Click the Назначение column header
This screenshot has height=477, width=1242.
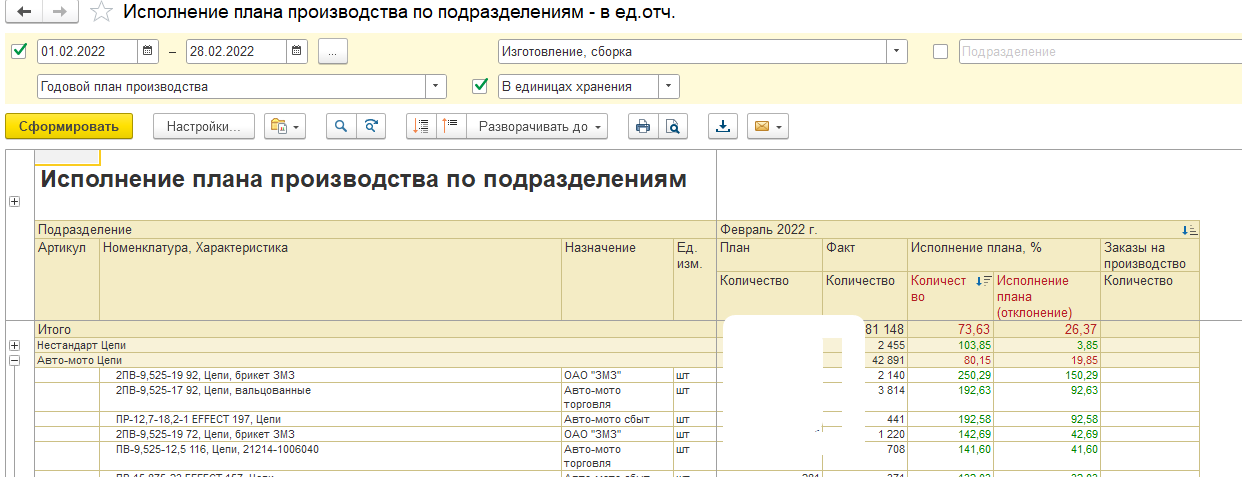coord(600,248)
